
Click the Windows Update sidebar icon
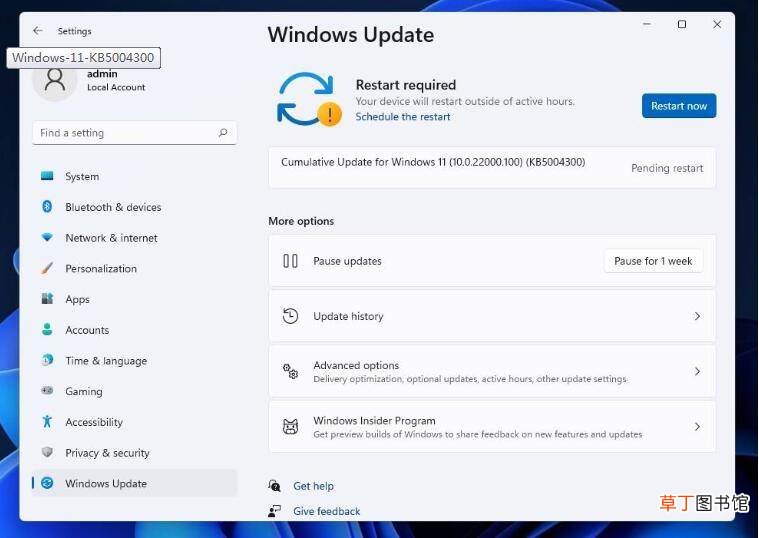tap(47, 483)
